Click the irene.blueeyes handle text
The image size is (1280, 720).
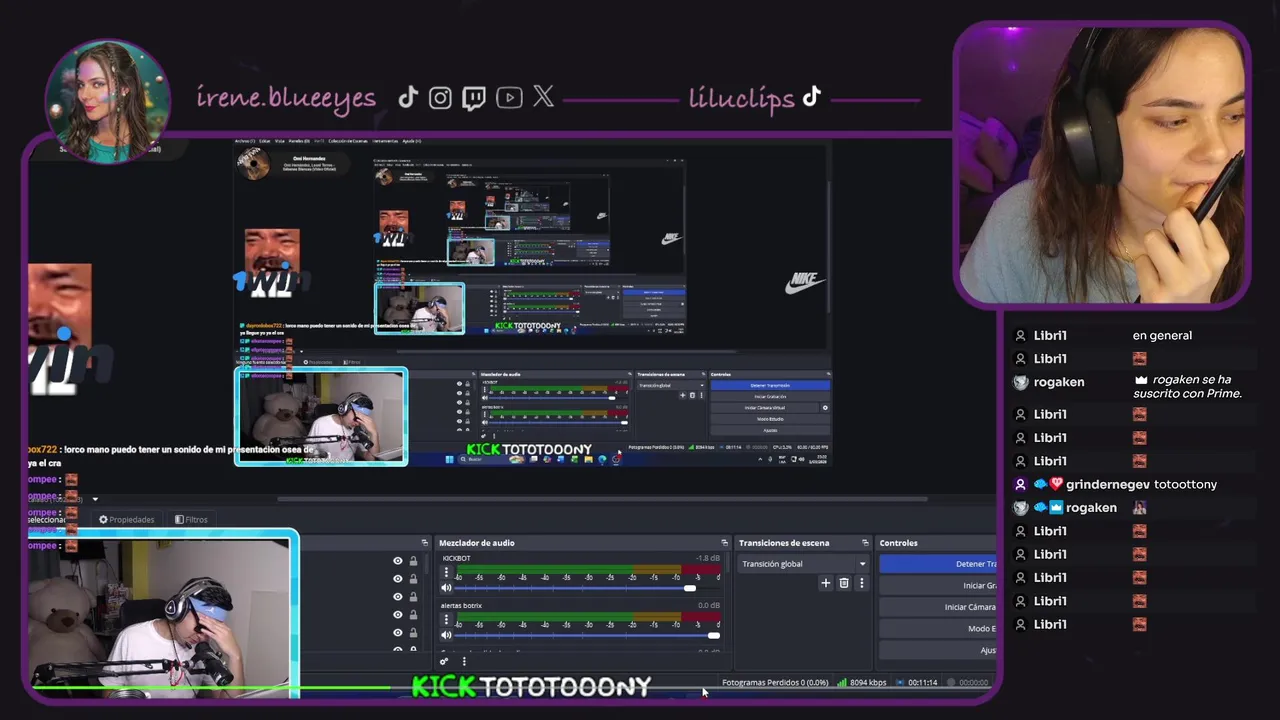click(x=286, y=98)
